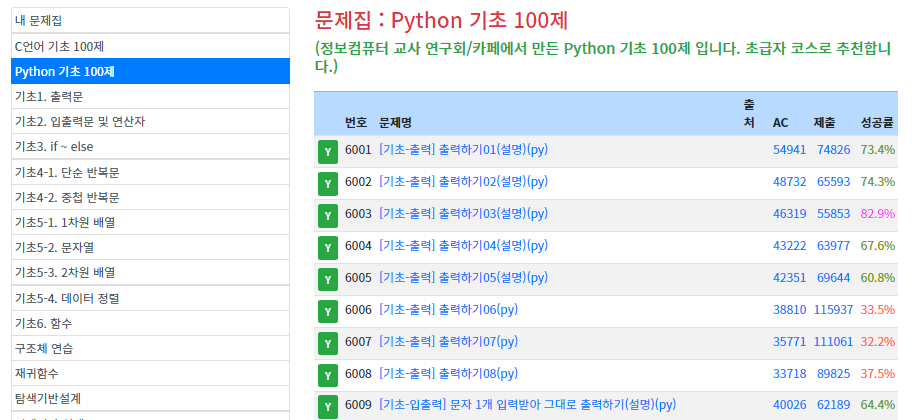The width and height of the screenshot is (923, 420).
Task: Open 기초4-1. 단순 반복문 category
Action: coord(150,172)
